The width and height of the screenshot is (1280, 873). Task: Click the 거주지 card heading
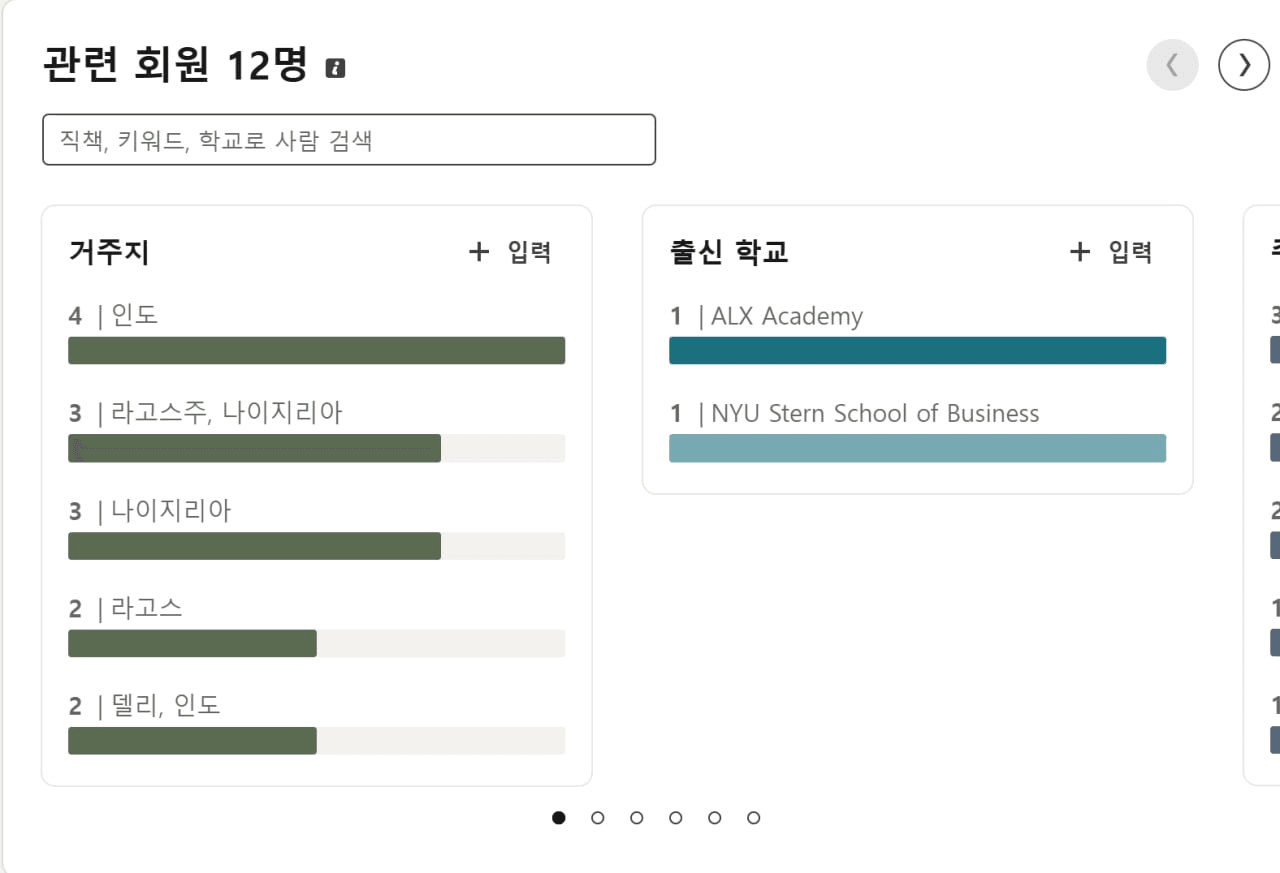pos(109,252)
